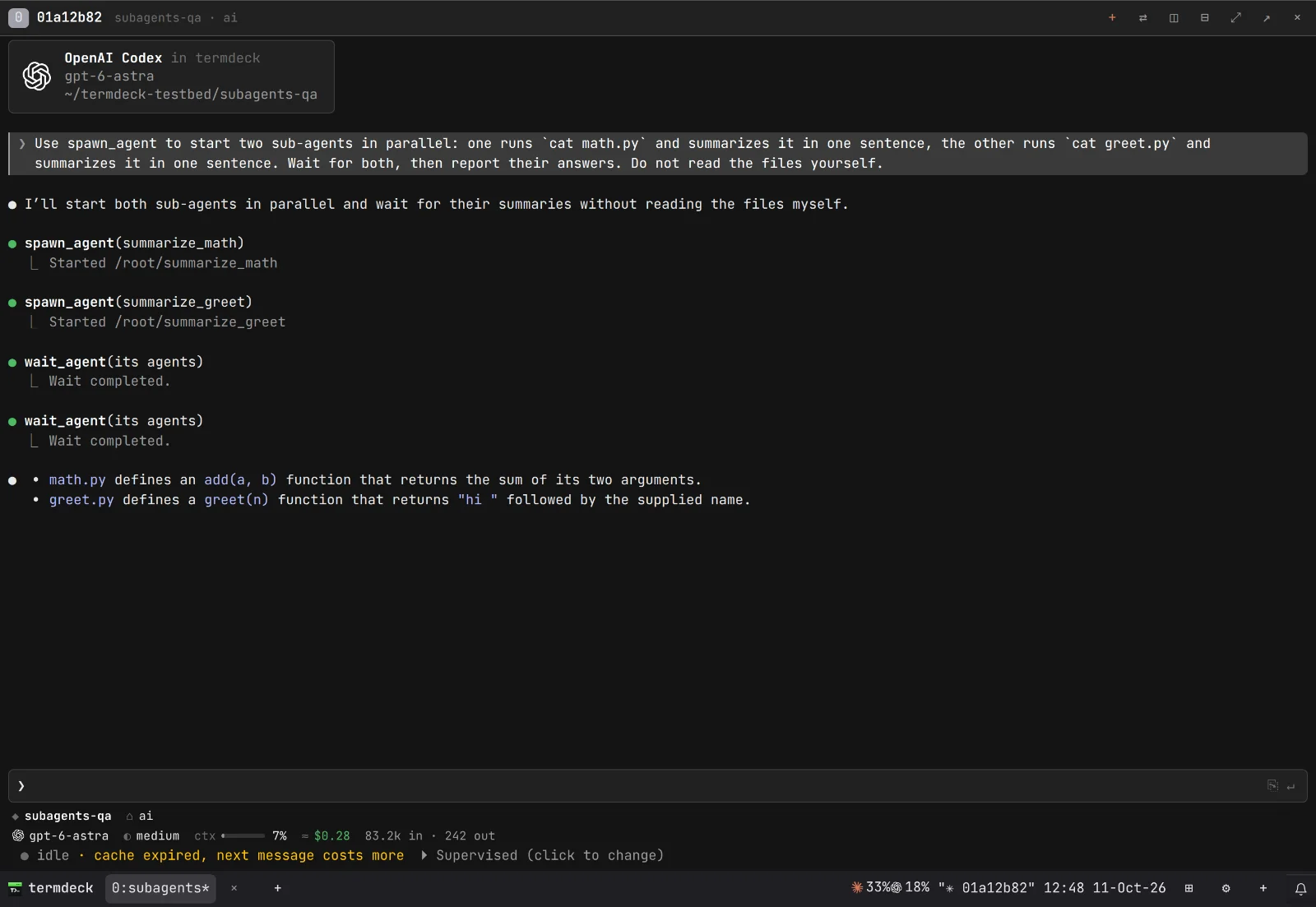Click the add(a, b) code reference

240,480
